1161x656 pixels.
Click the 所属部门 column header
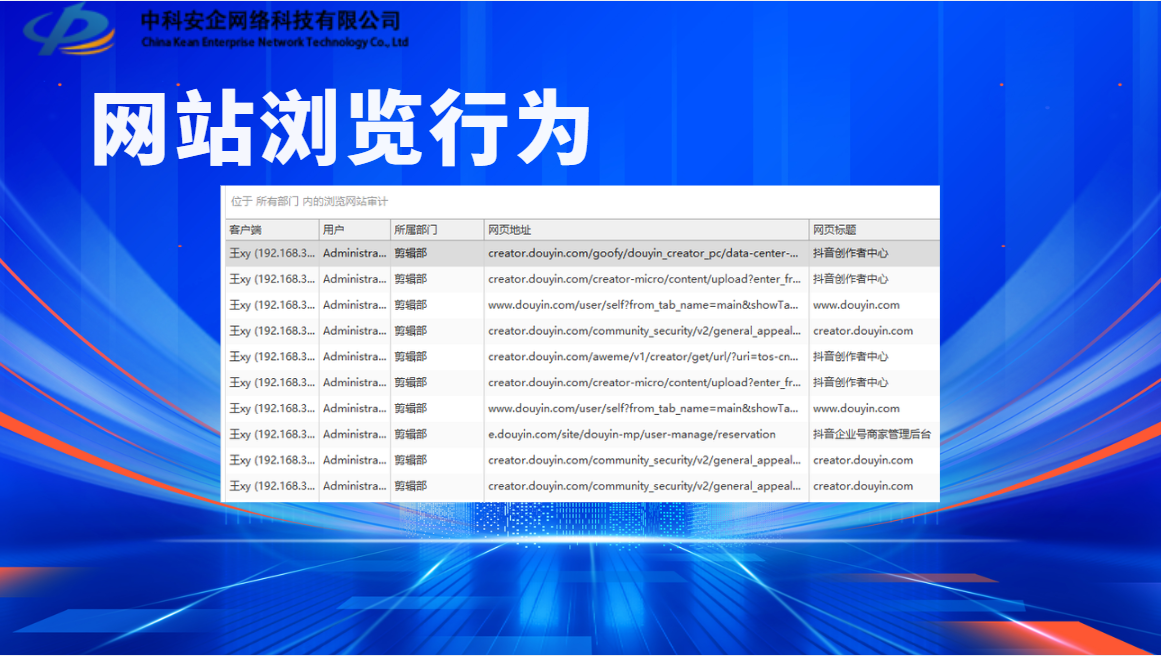pos(437,230)
